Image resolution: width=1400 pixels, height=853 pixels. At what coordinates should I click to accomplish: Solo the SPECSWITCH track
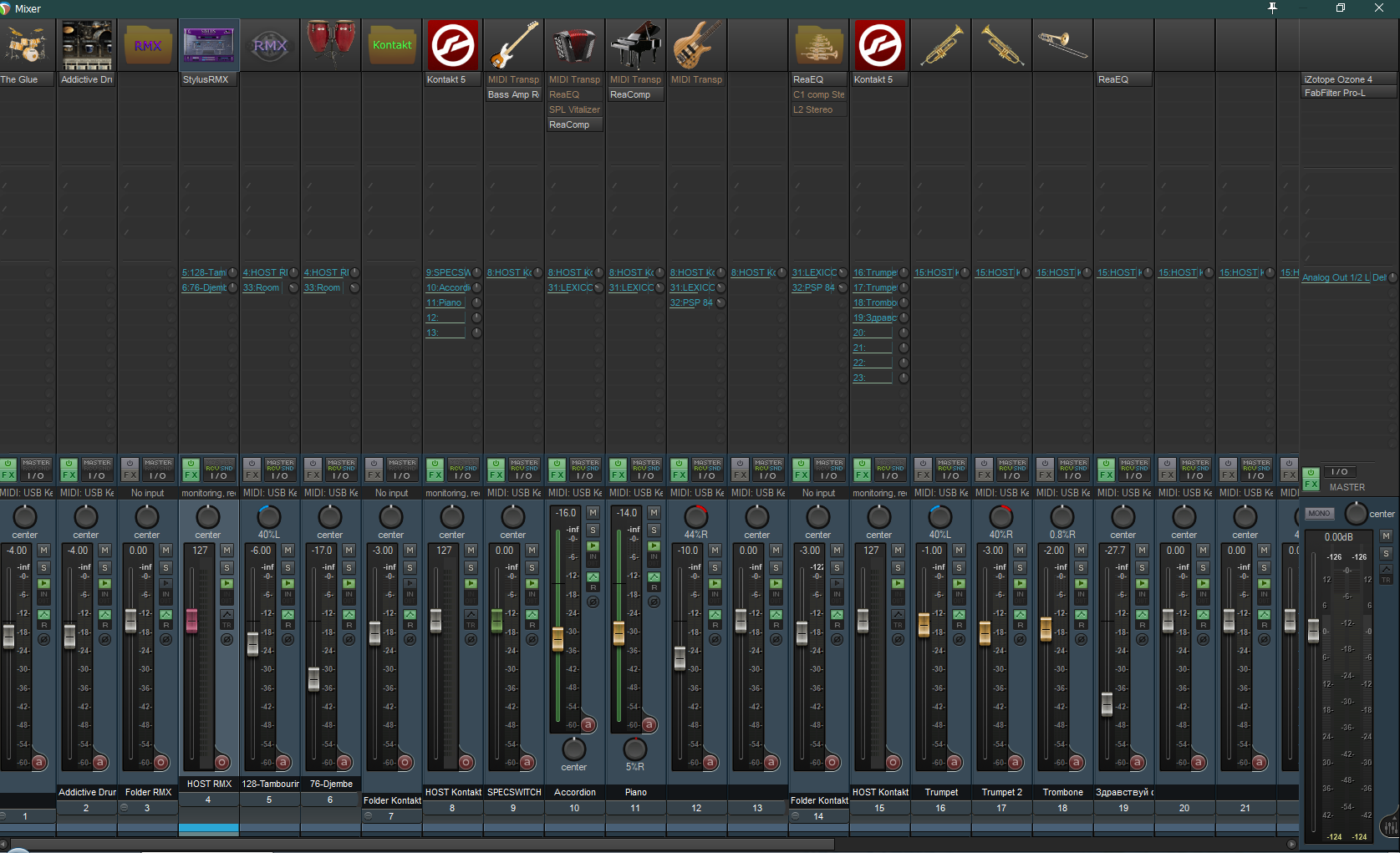click(532, 567)
